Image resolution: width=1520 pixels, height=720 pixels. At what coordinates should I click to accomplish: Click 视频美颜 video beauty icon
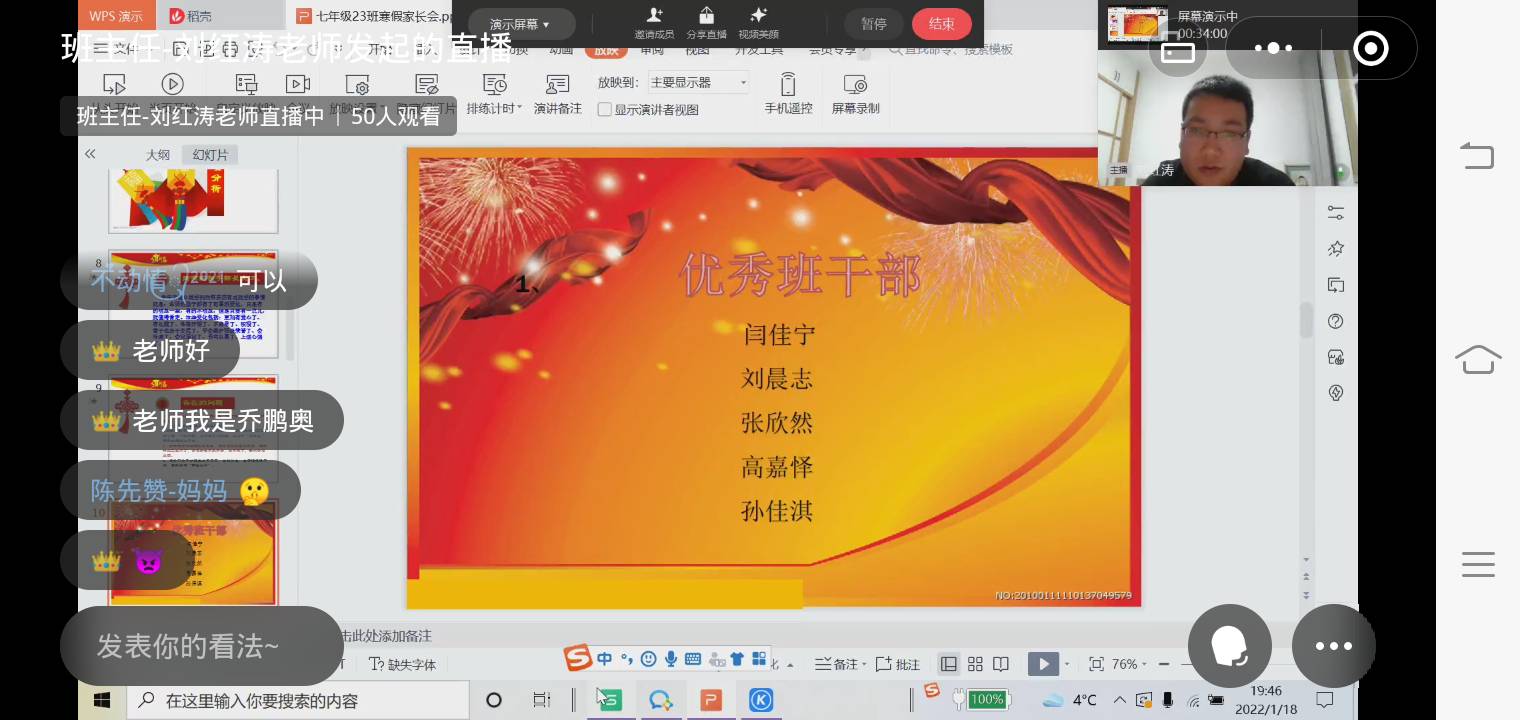pyautogui.click(x=758, y=23)
